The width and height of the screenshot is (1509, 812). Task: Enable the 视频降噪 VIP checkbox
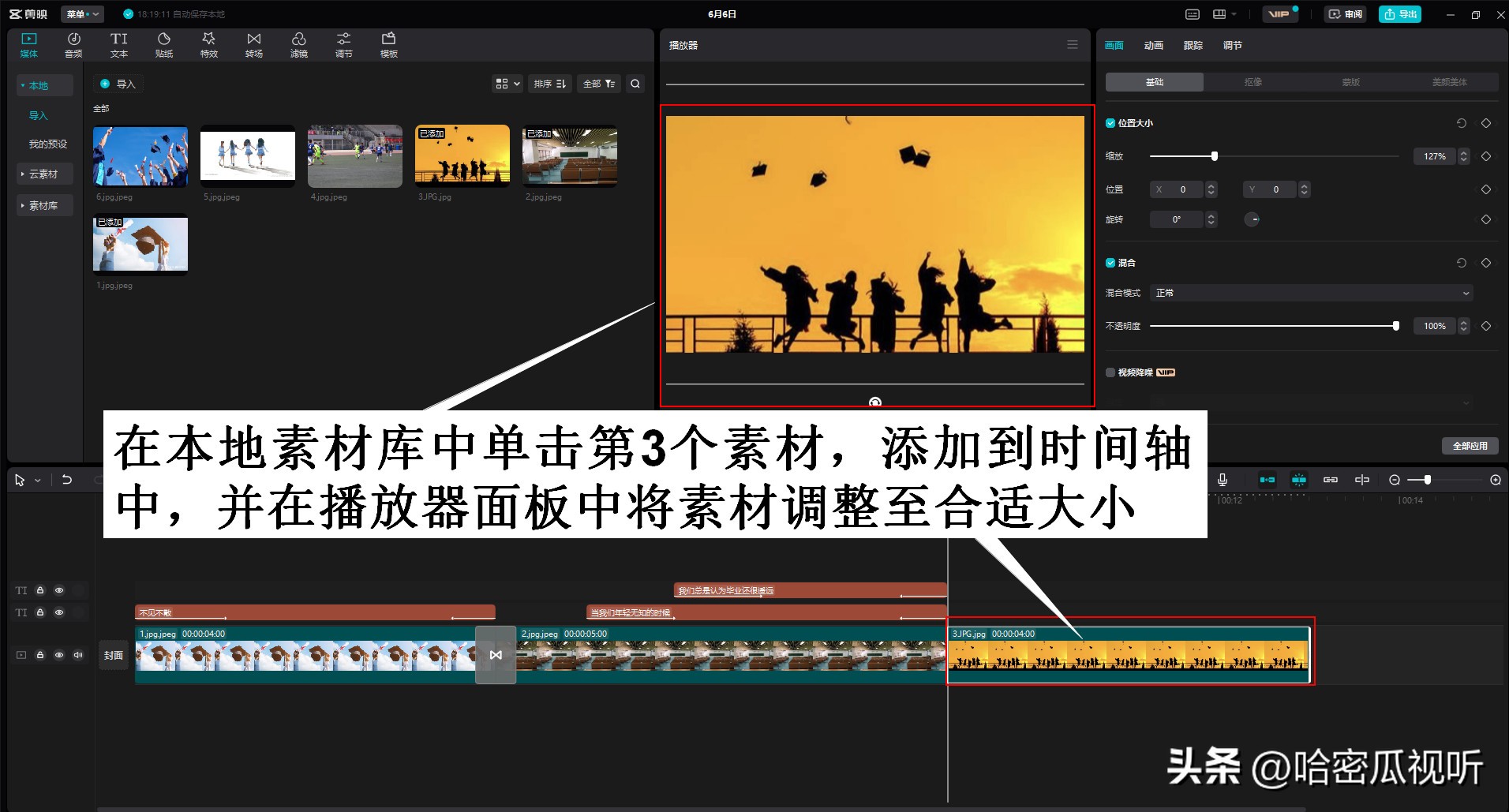[x=1110, y=372]
